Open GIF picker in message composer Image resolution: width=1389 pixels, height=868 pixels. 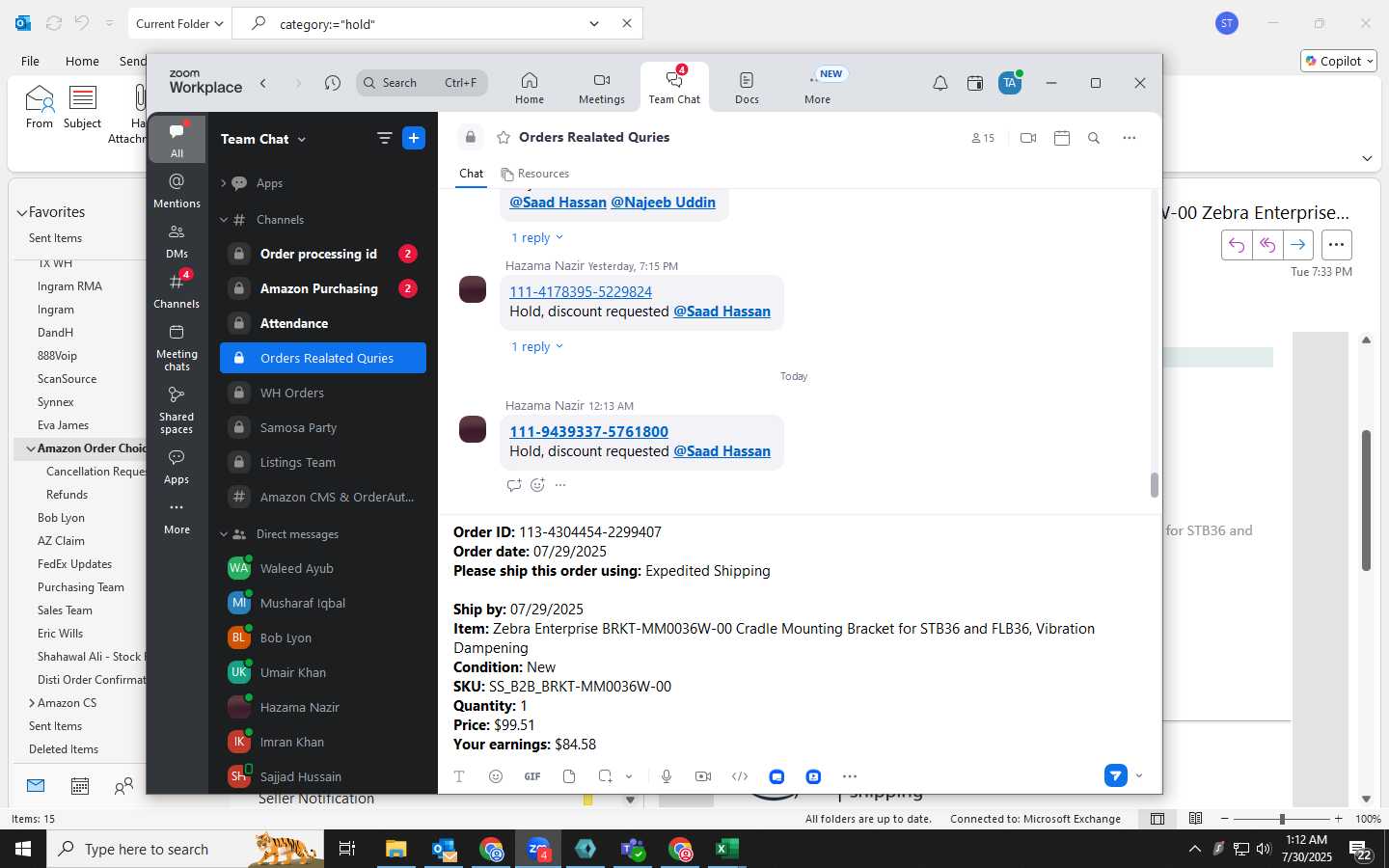[532, 776]
